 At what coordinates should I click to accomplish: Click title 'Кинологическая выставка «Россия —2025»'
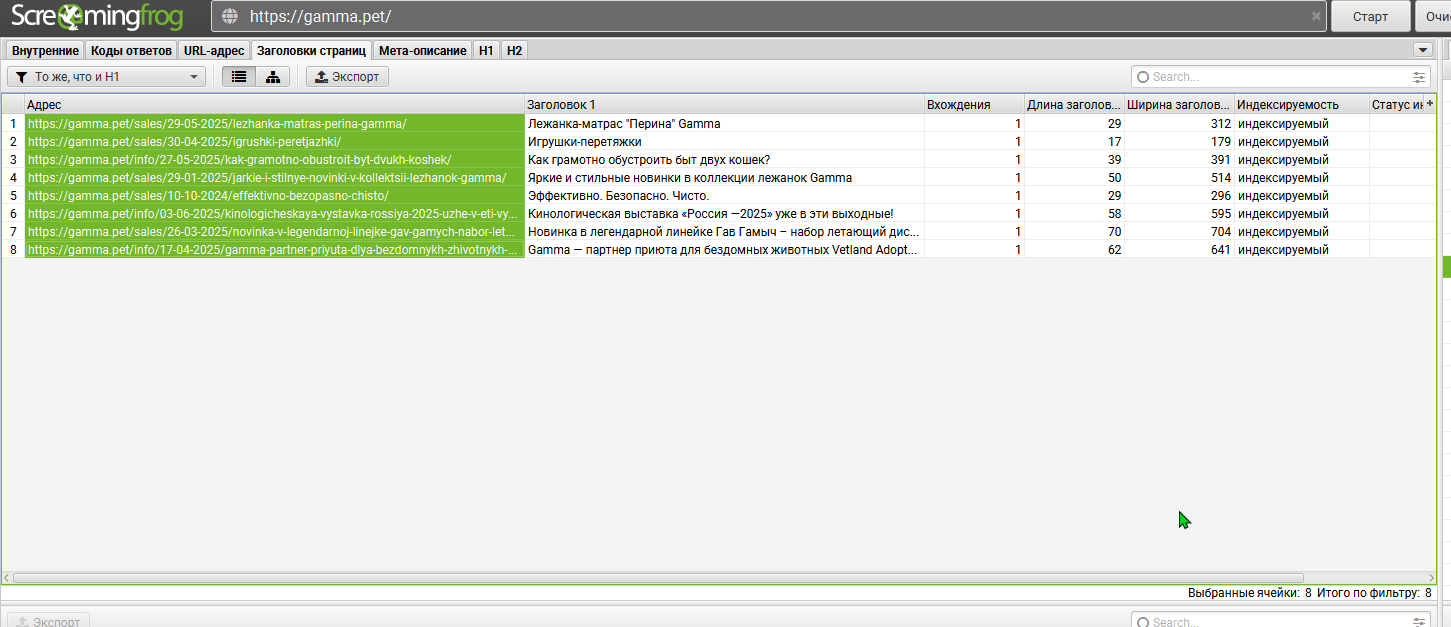pyautogui.click(x=710, y=213)
